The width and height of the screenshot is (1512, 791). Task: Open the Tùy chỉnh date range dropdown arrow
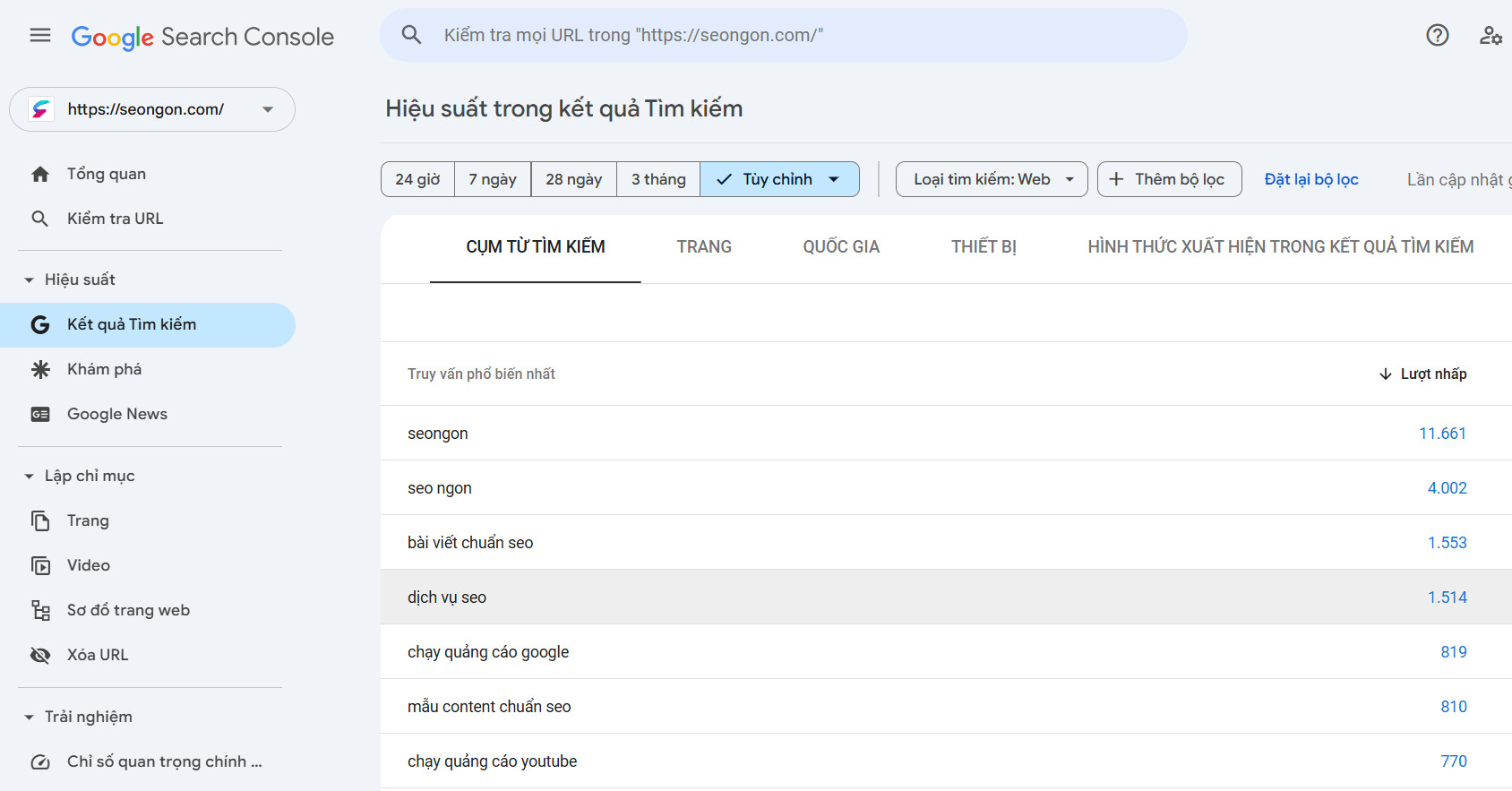(x=834, y=179)
